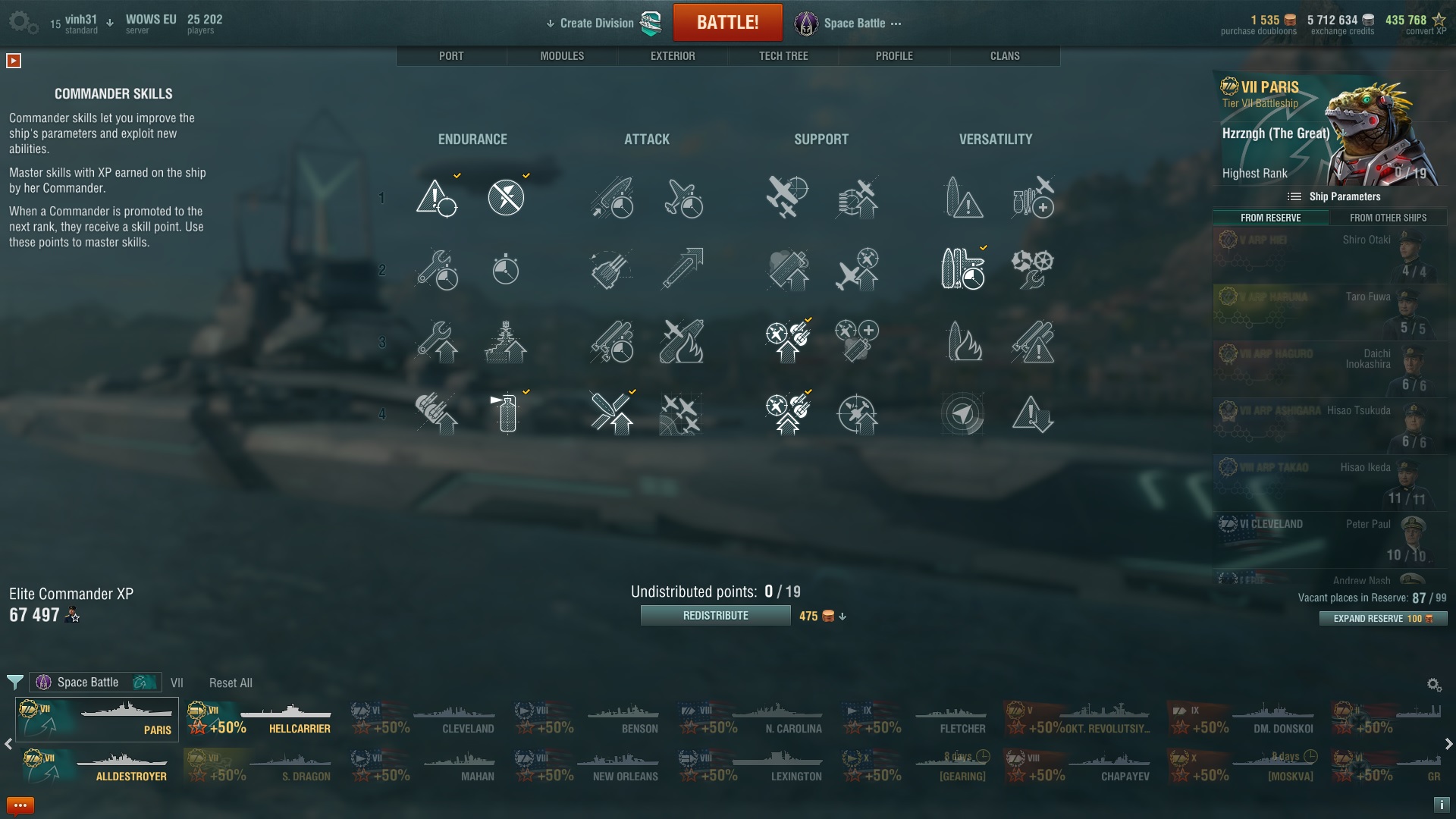Open the chat speech bubble icon
The image size is (1456, 819).
[20, 805]
